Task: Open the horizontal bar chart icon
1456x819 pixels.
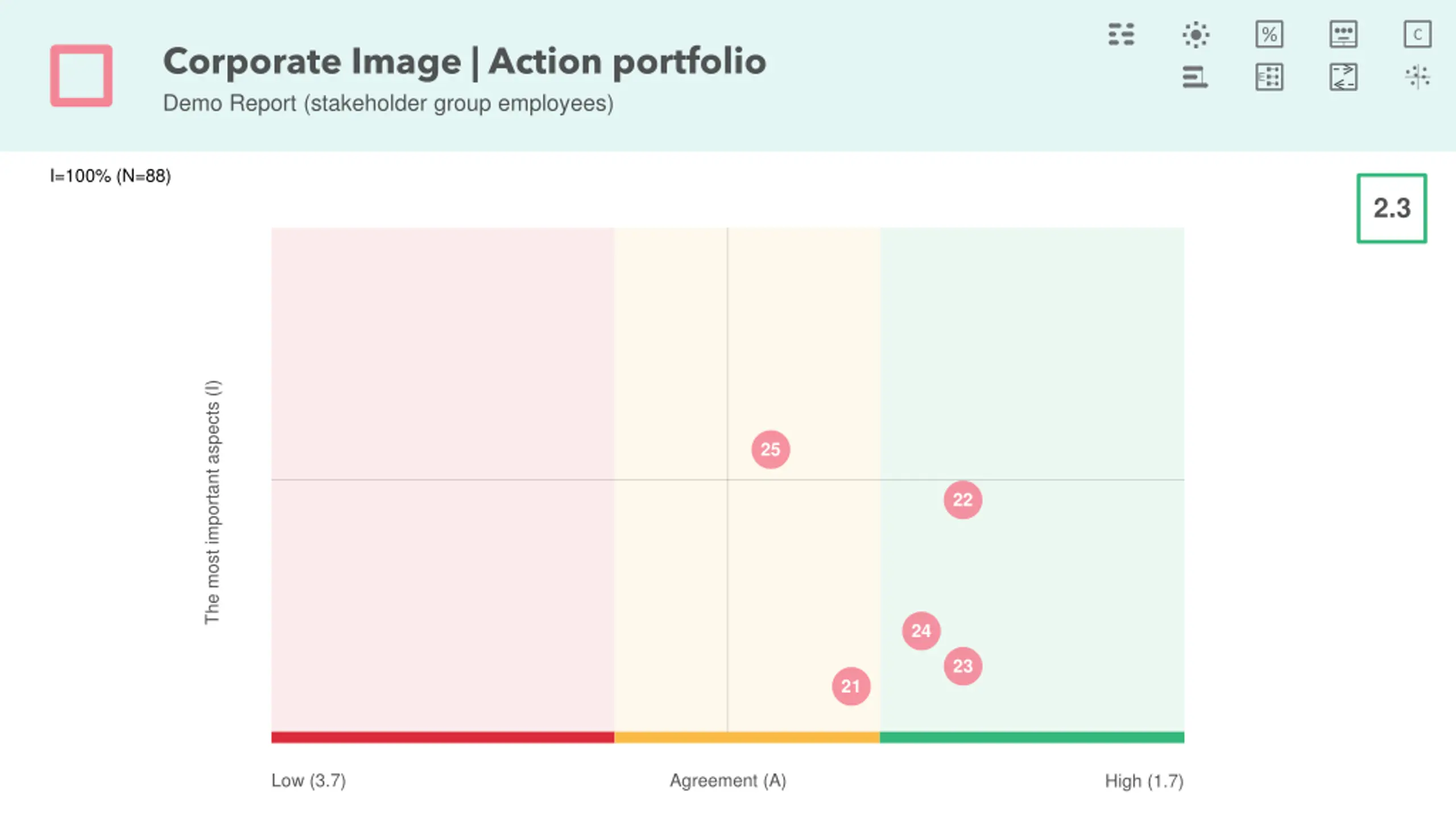Action: coord(1196,77)
